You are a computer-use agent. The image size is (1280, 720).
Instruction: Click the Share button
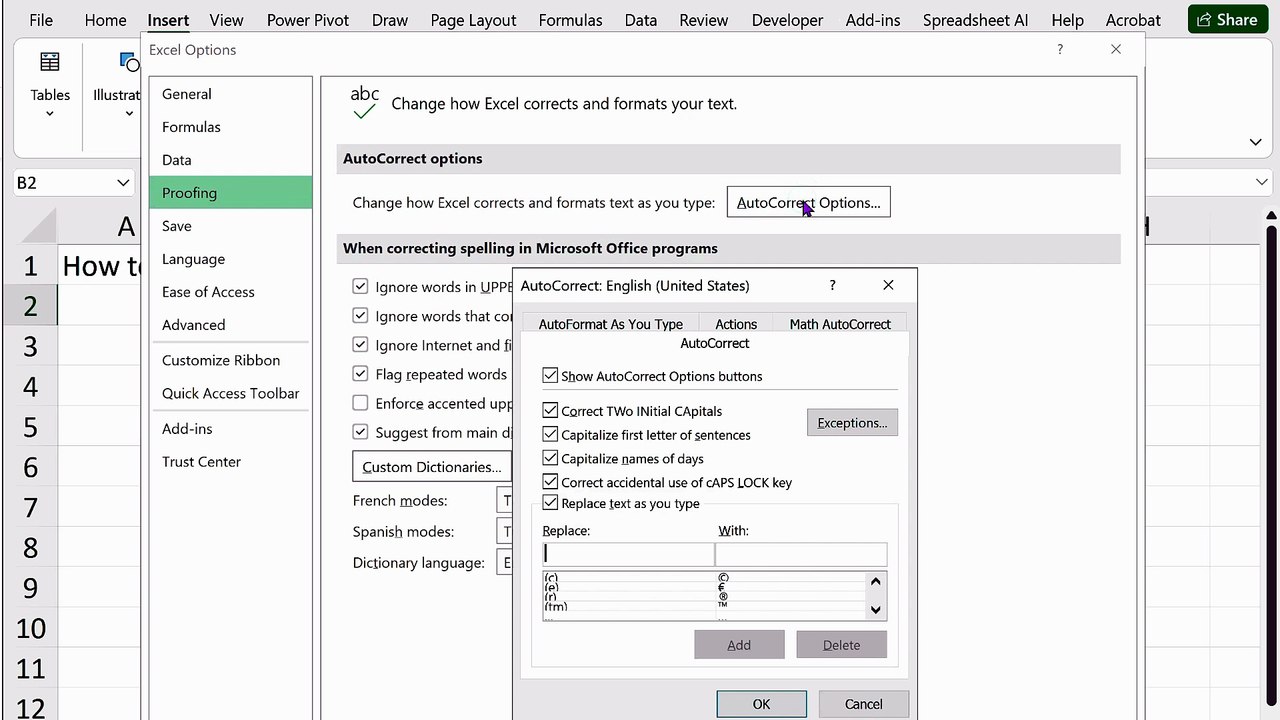click(1228, 20)
